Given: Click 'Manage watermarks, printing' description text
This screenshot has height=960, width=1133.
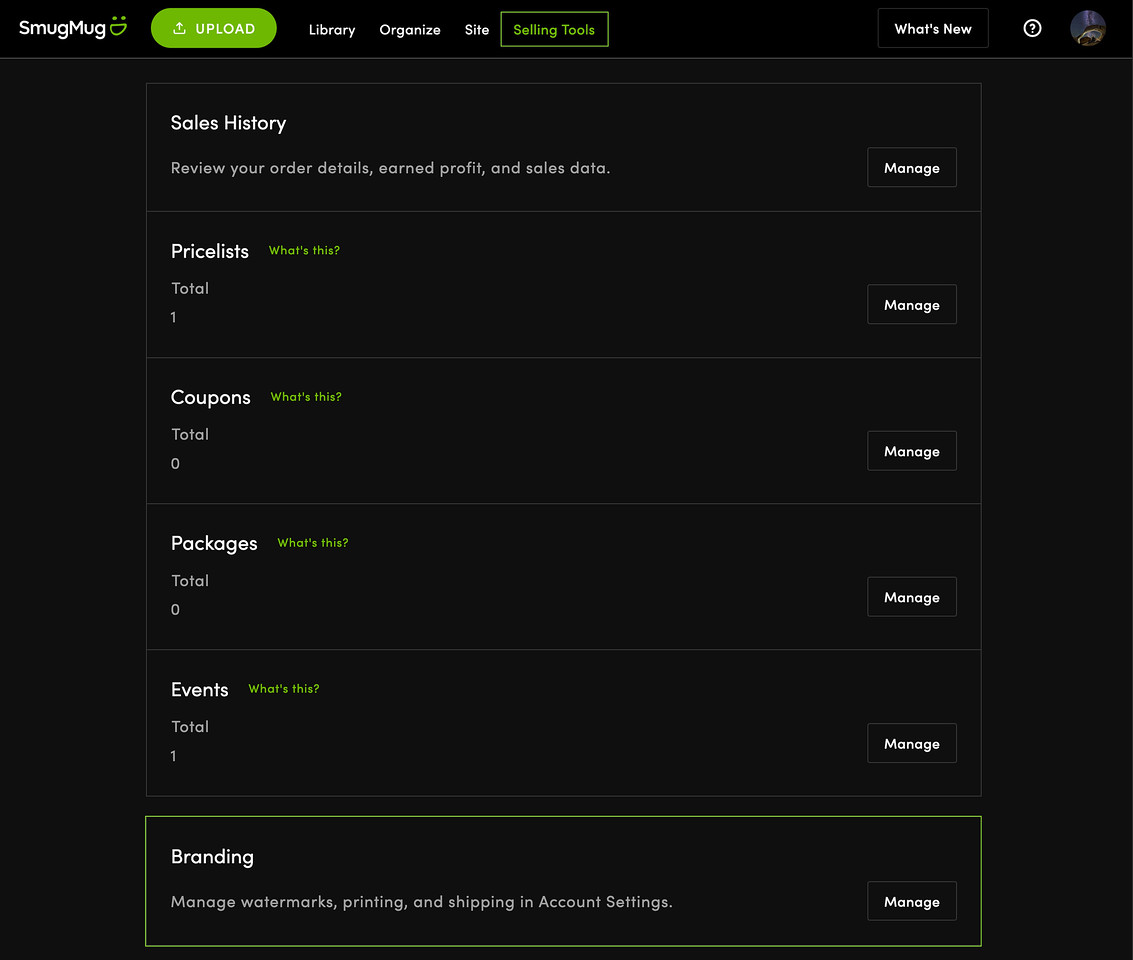Looking at the screenshot, I should point(421,902).
